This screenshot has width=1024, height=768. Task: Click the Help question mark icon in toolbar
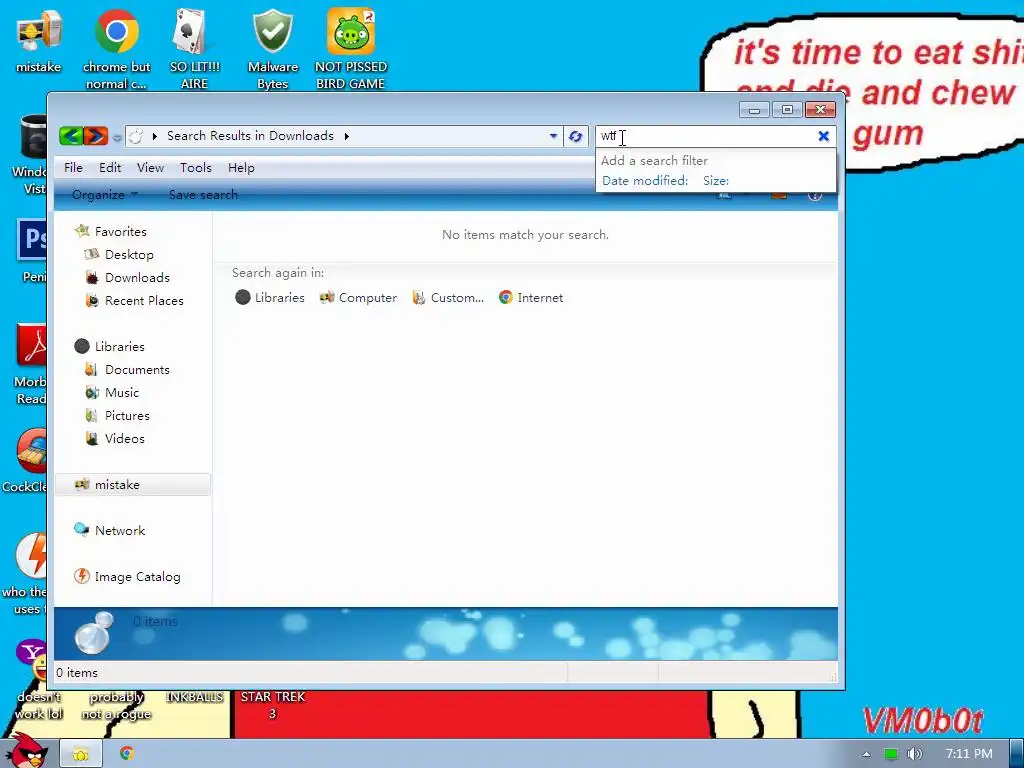coord(814,195)
